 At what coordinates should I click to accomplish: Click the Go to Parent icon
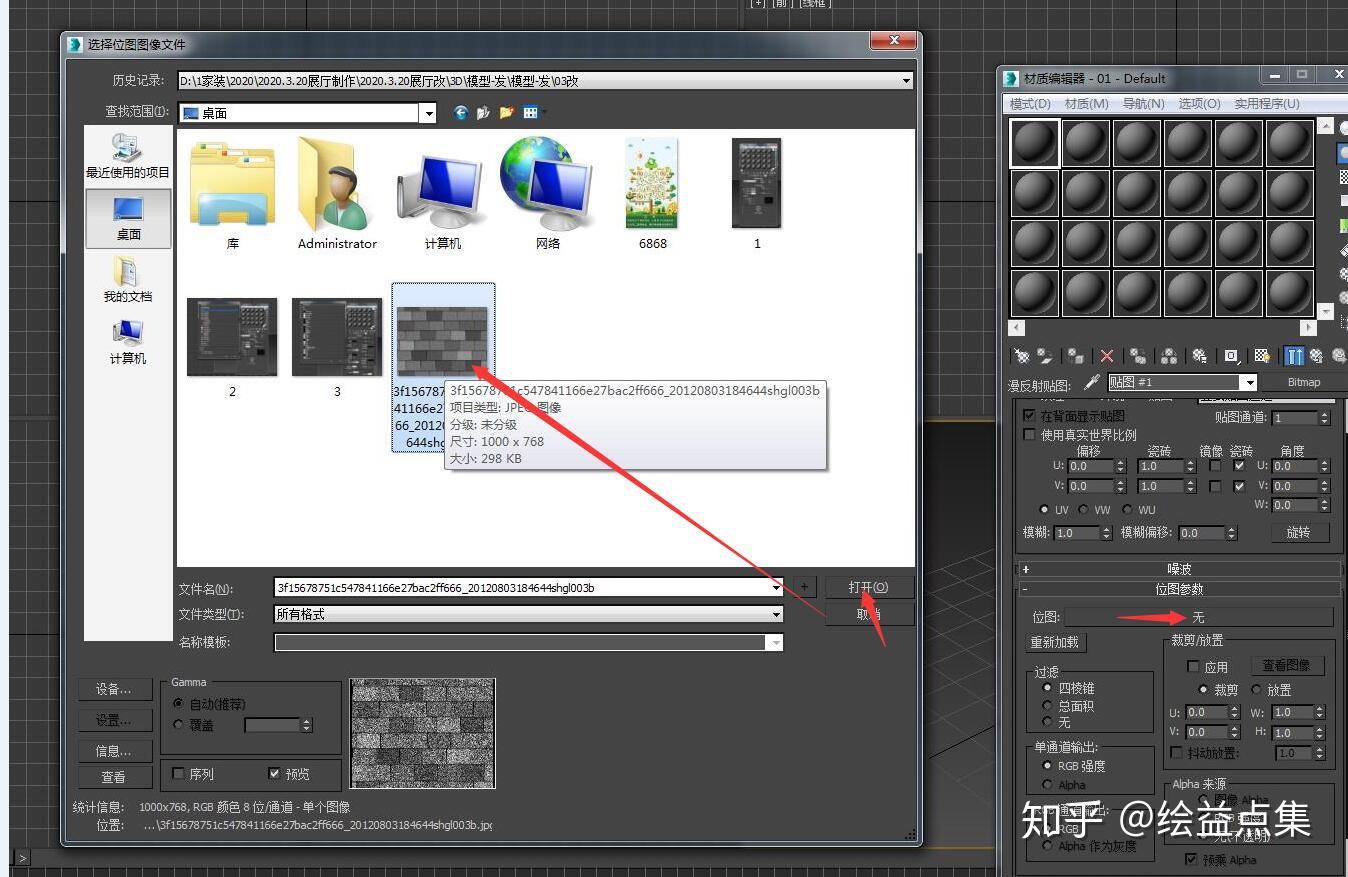pos(1316,355)
